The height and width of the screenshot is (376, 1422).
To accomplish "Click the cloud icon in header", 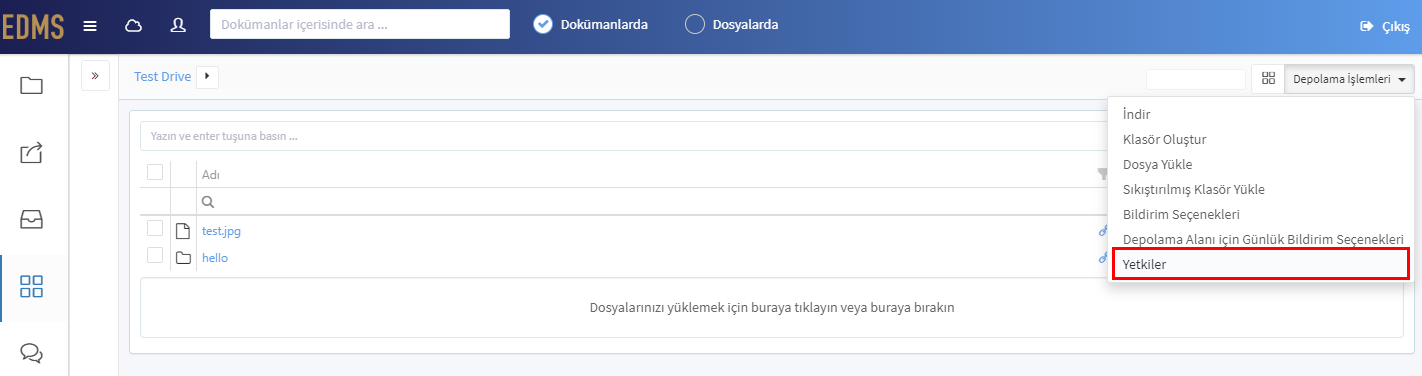I will [133, 26].
